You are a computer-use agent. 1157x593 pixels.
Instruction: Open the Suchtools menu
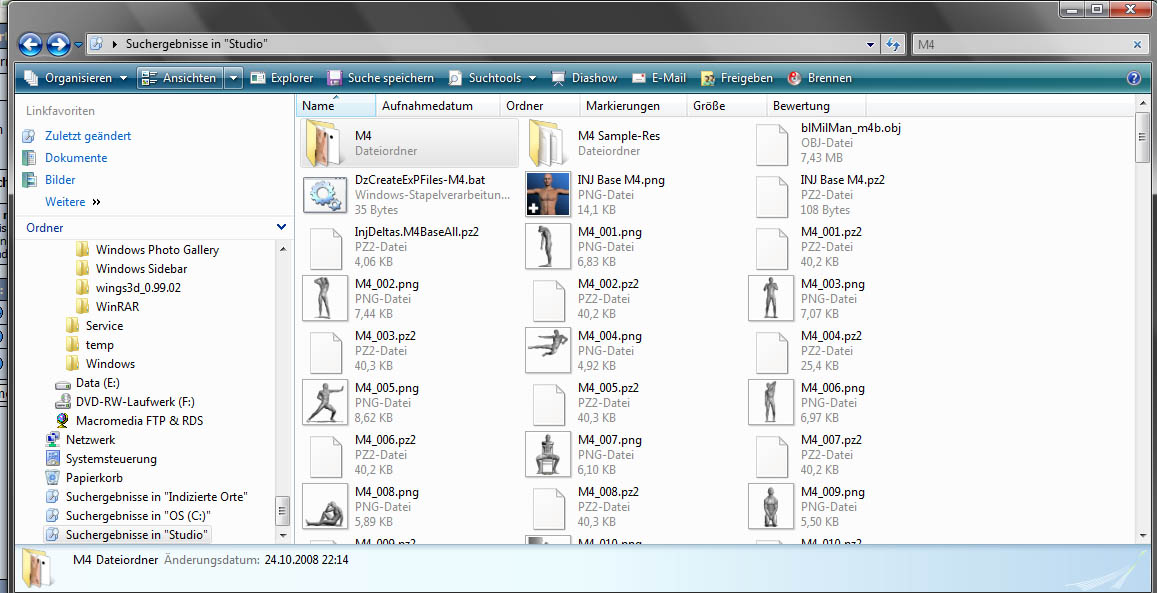click(x=494, y=77)
